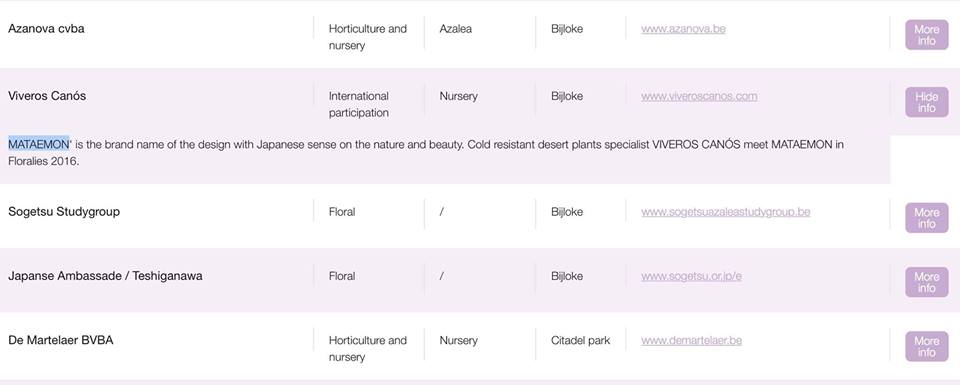Screen dimensions: 960x385
Task: Click the Viveros Canós exhibitor name
Action: point(47,95)
